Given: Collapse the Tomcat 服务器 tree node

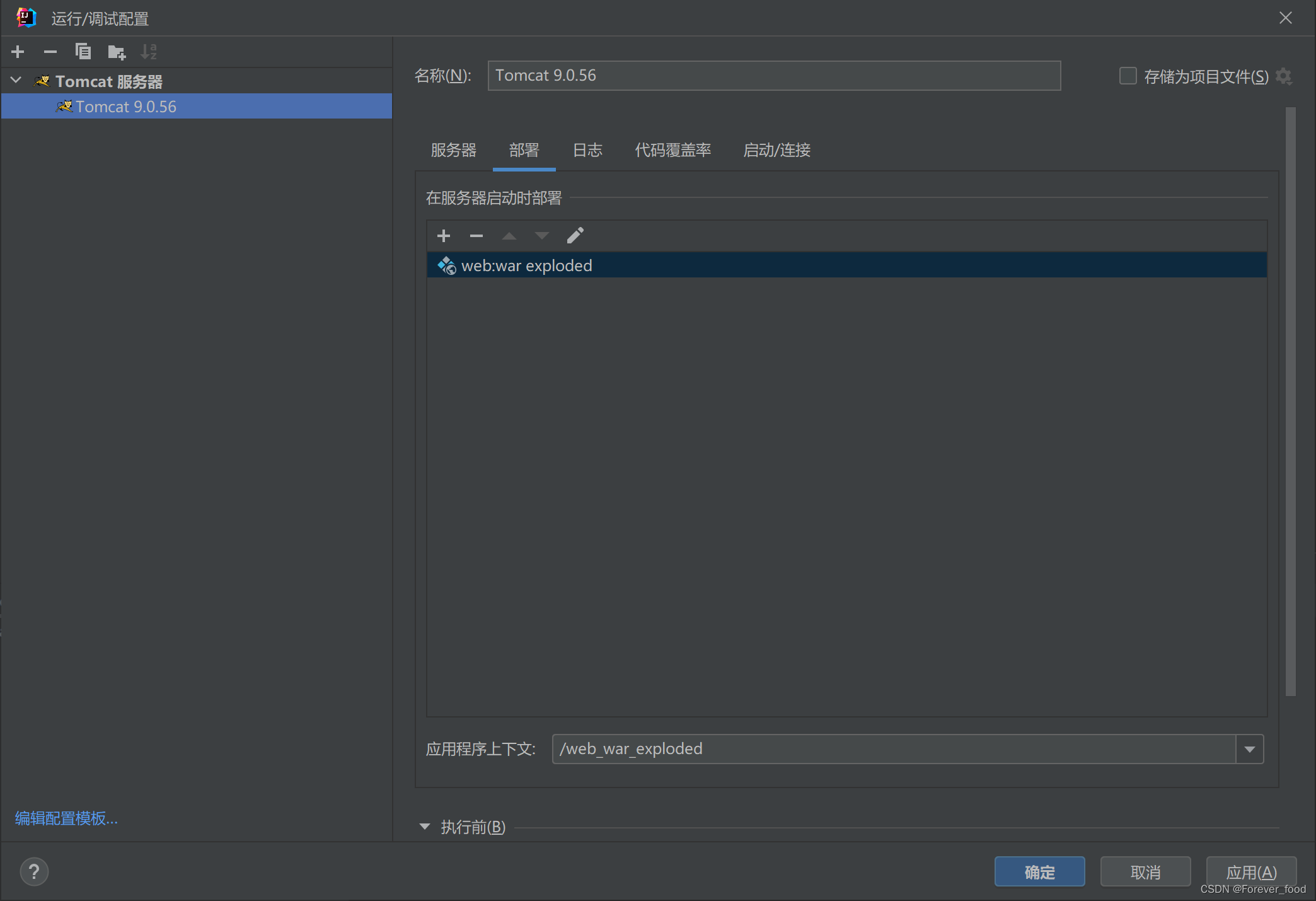Looking at the screenshot, I should (16, 81).
